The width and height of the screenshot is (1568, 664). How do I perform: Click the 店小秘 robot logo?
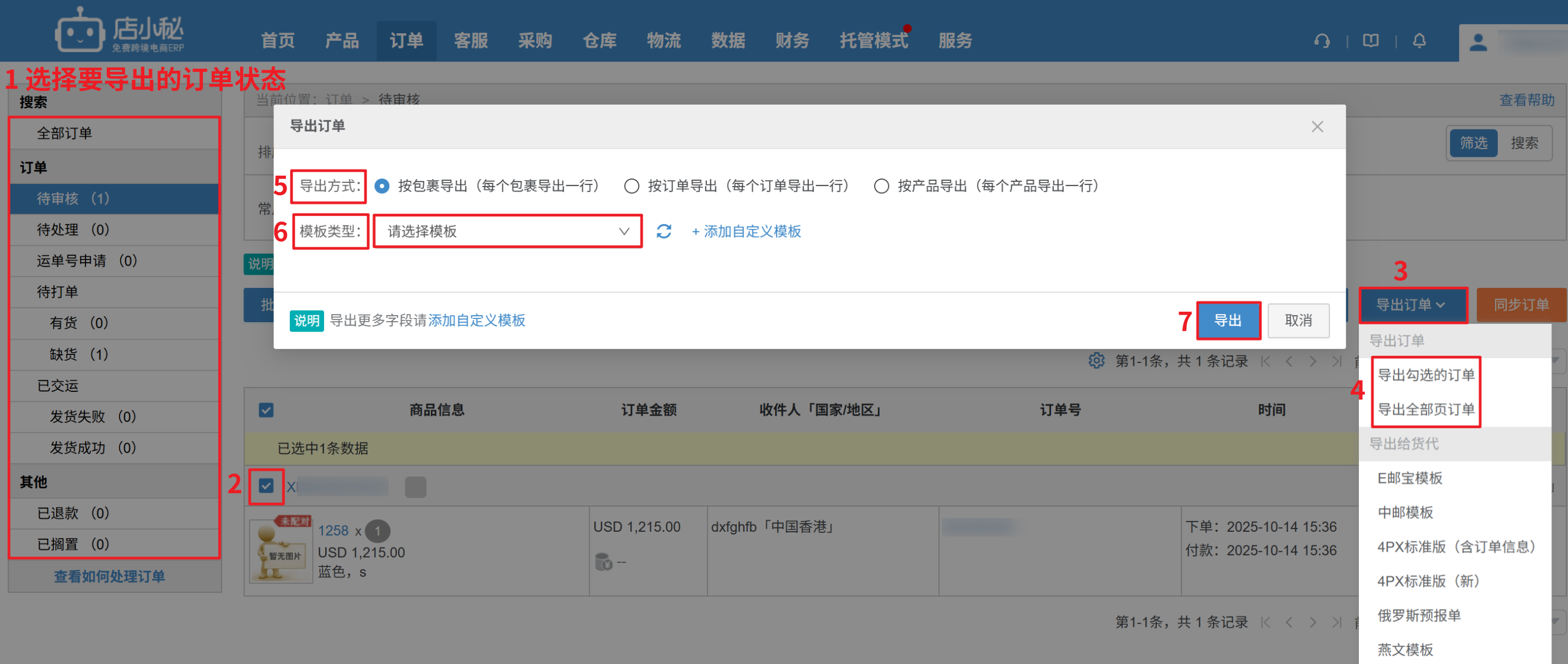coord(80,30)
